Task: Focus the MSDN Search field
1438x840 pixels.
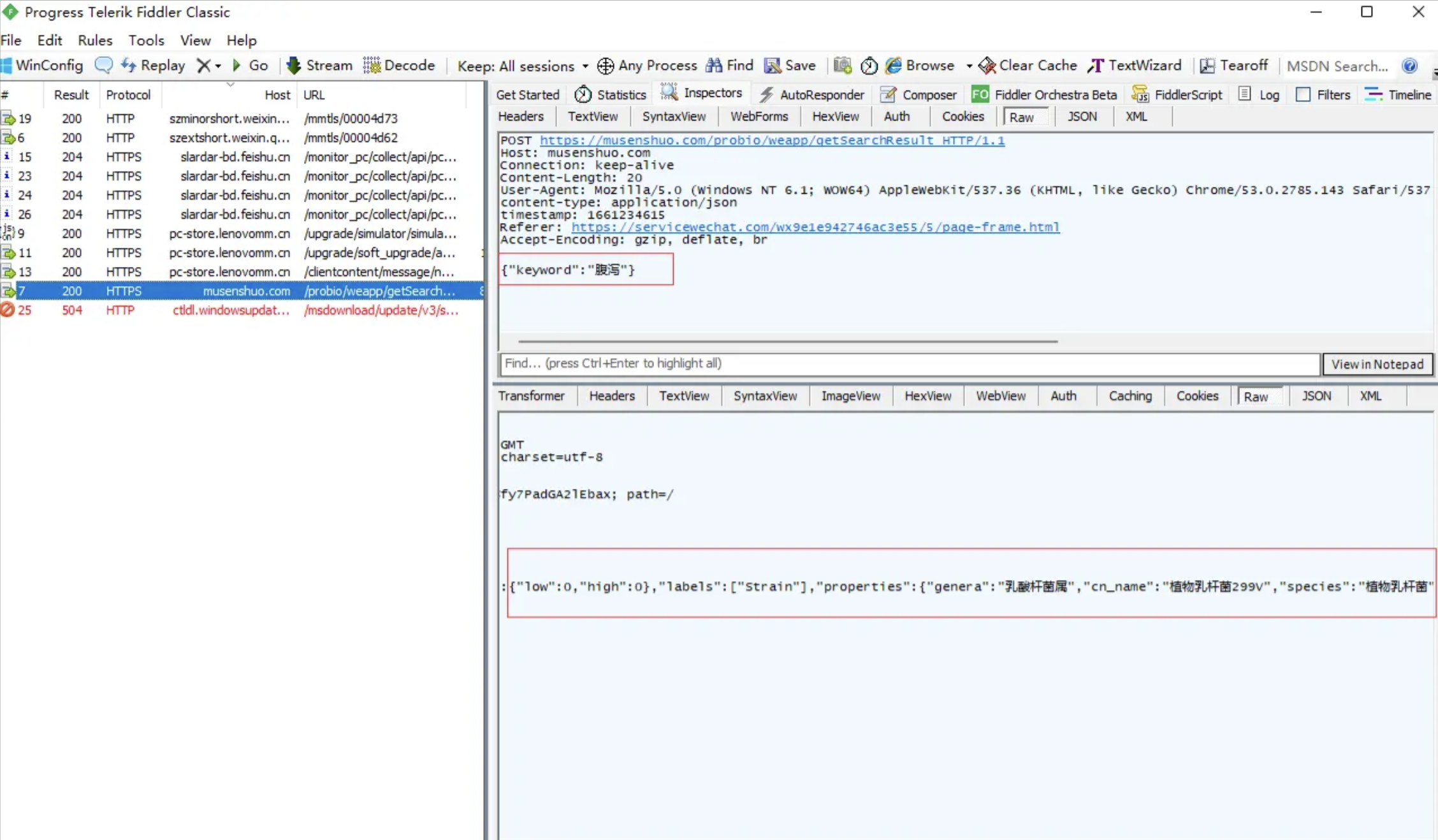Action: tap(1338, 66)
